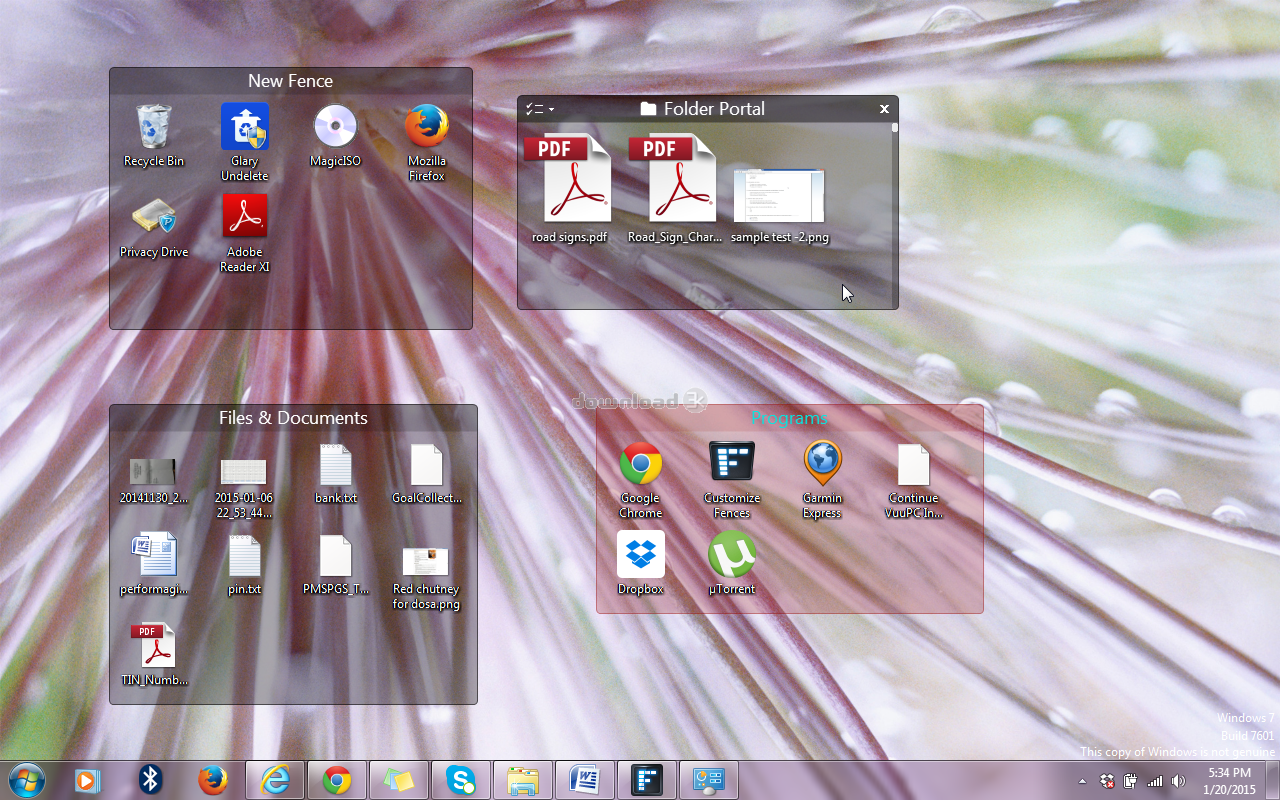Select the Garmin Express shortcut

coord(822,479)
